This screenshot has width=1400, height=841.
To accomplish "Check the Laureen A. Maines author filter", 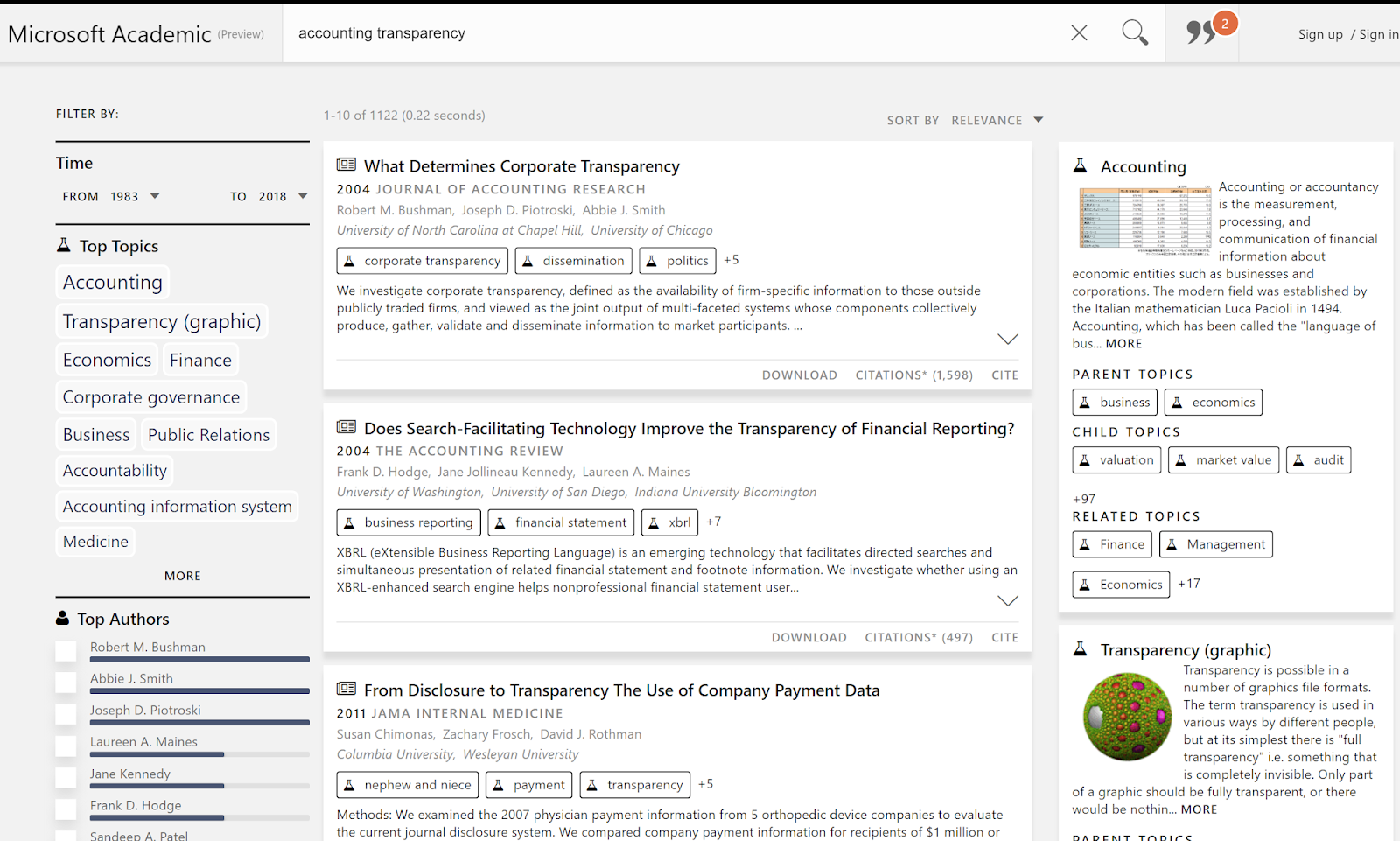I will pos(66,746).
